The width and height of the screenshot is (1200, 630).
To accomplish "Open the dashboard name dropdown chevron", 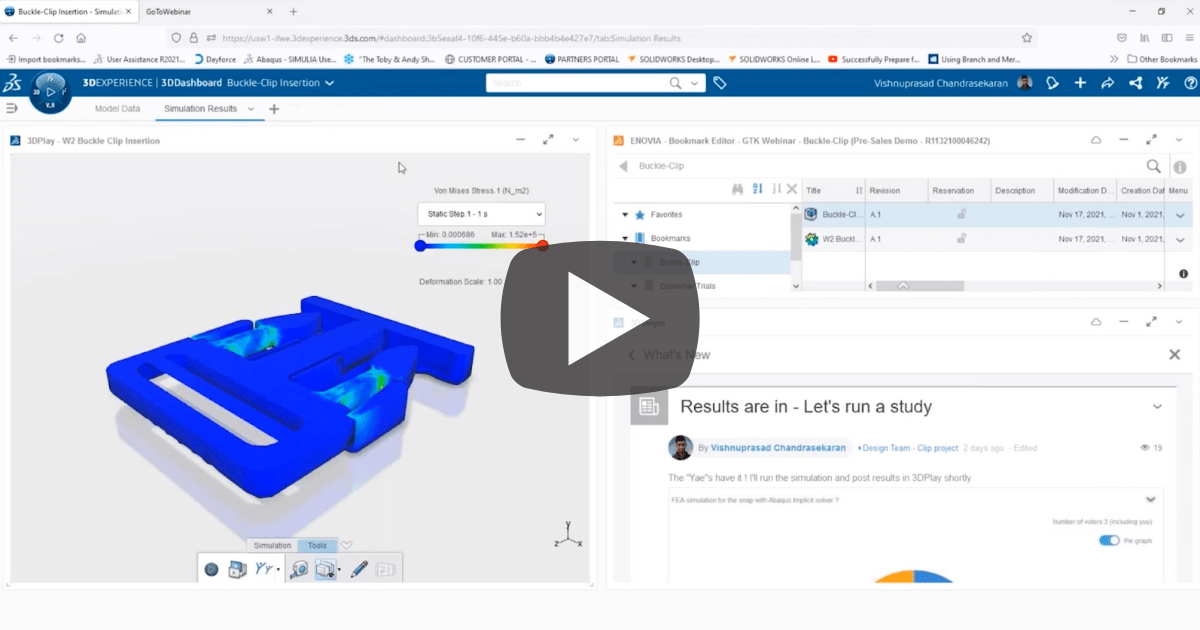I will pyautogui.click(x=330, y=83).
